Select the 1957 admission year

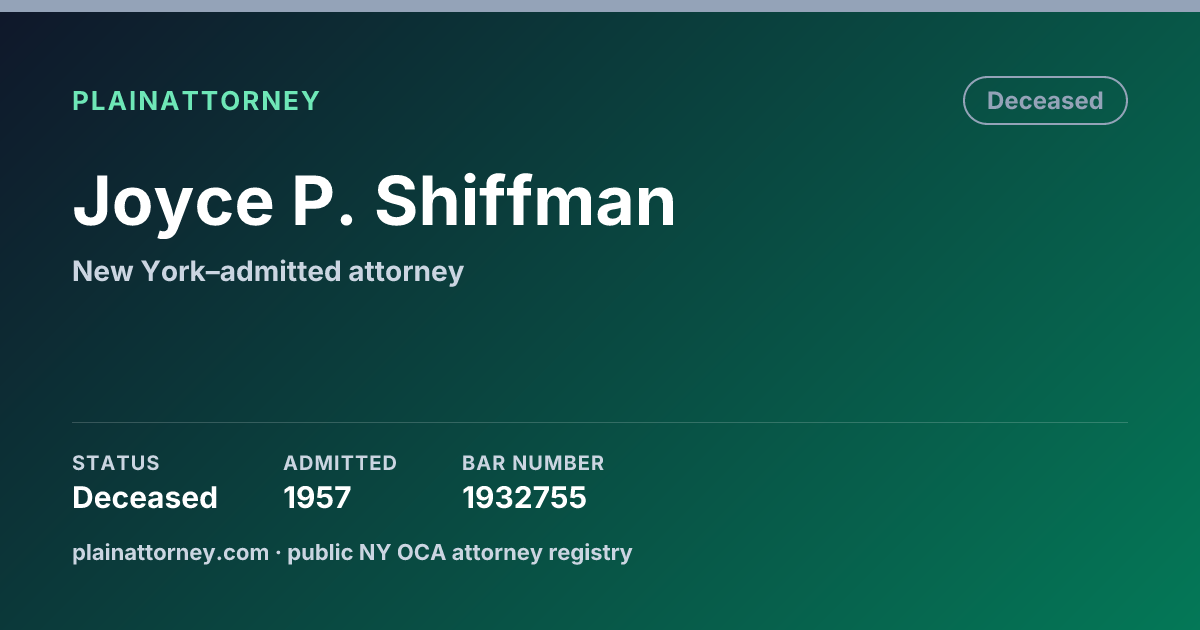coord(317,498)
